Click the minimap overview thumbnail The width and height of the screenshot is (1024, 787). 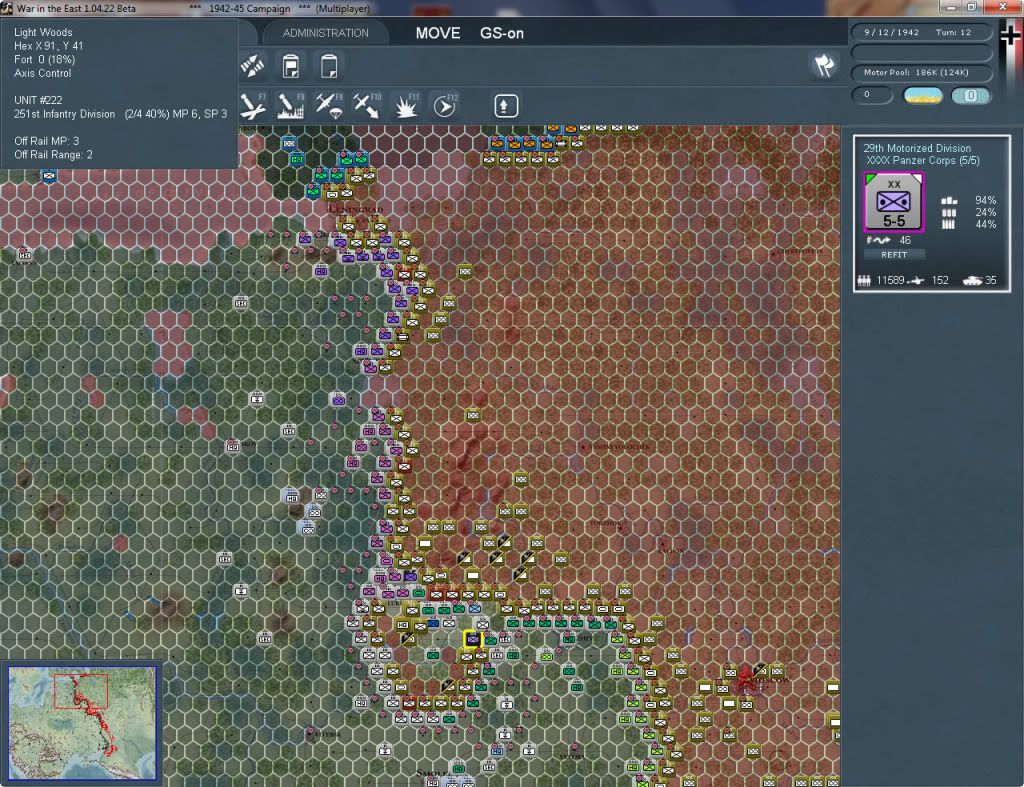[82, 722]
